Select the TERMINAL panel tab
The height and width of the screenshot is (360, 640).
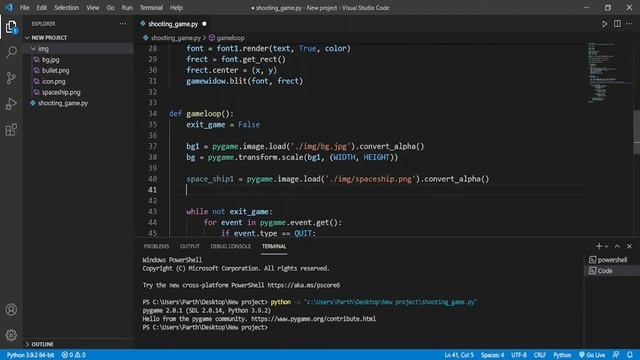(x=274, y=246)
